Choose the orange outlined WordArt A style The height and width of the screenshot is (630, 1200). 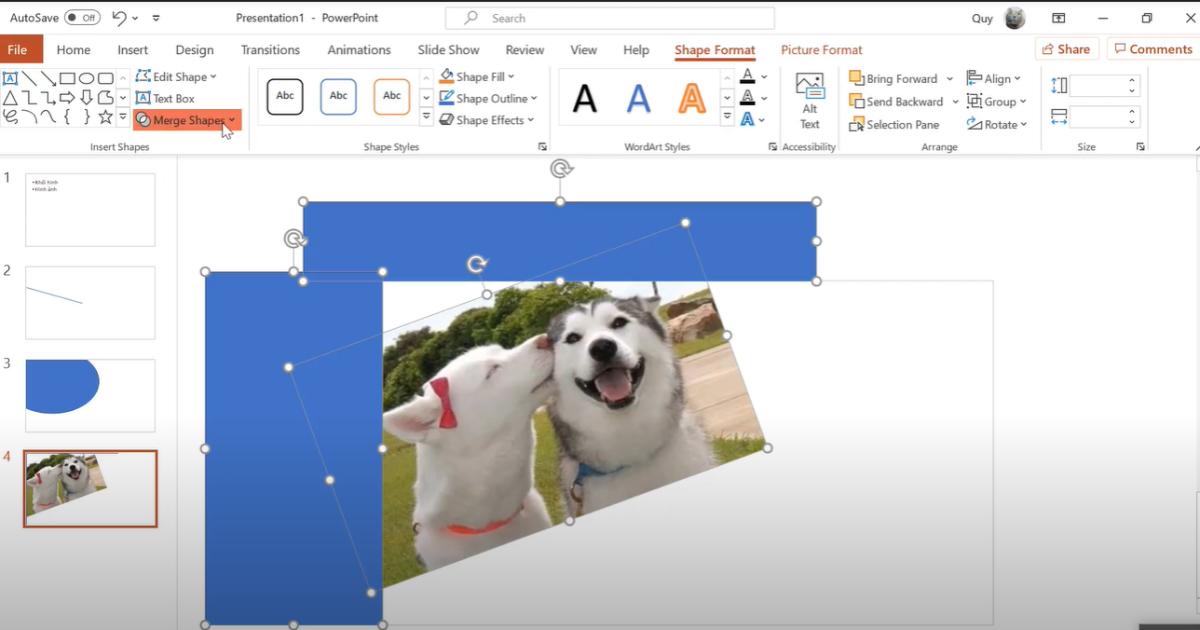[x=691, y=98]
